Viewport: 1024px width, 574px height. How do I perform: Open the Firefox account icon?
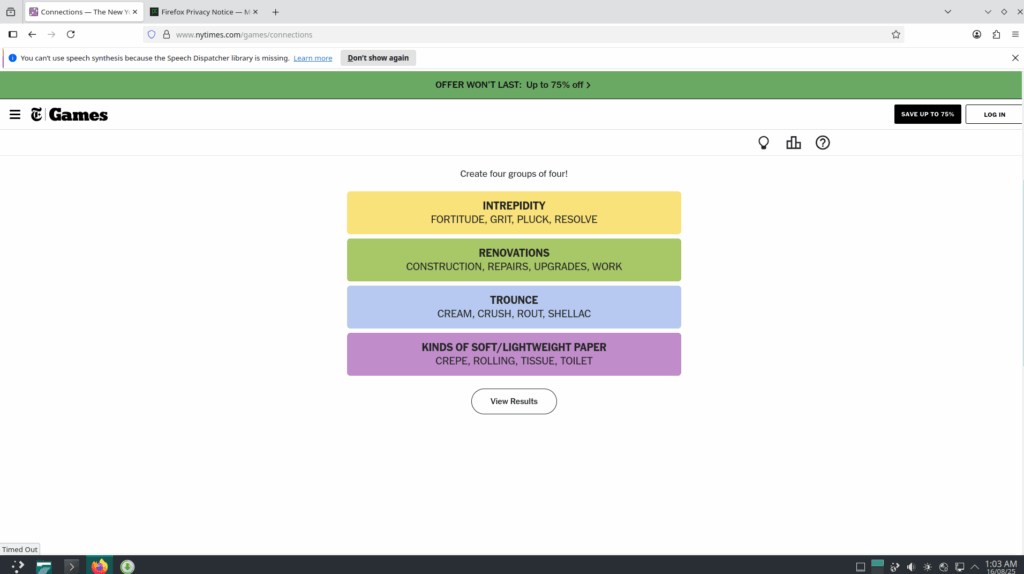(977, 34)
